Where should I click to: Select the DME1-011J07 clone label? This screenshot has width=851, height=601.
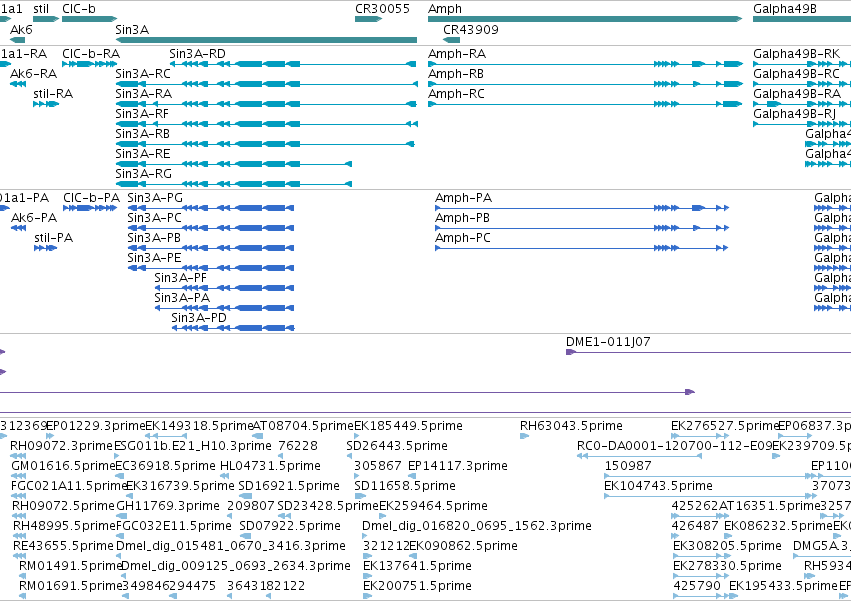click(x=608, y=342)
